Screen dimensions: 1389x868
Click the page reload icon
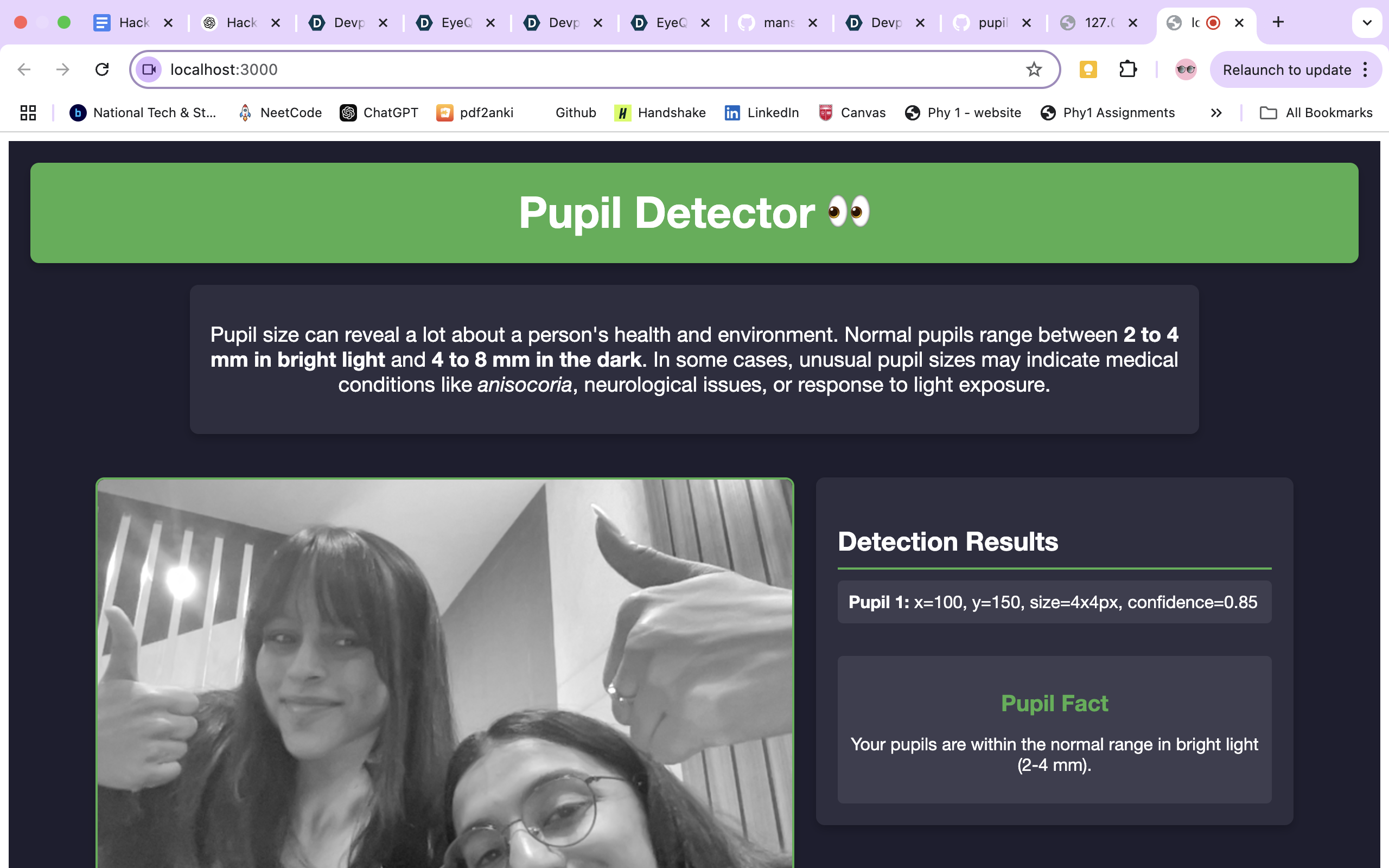pyautogui.click(x=101, y=69)
